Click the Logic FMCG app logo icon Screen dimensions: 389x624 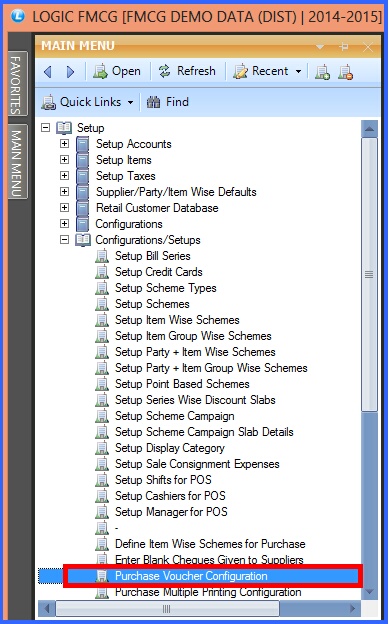click(x=18, y=16)
